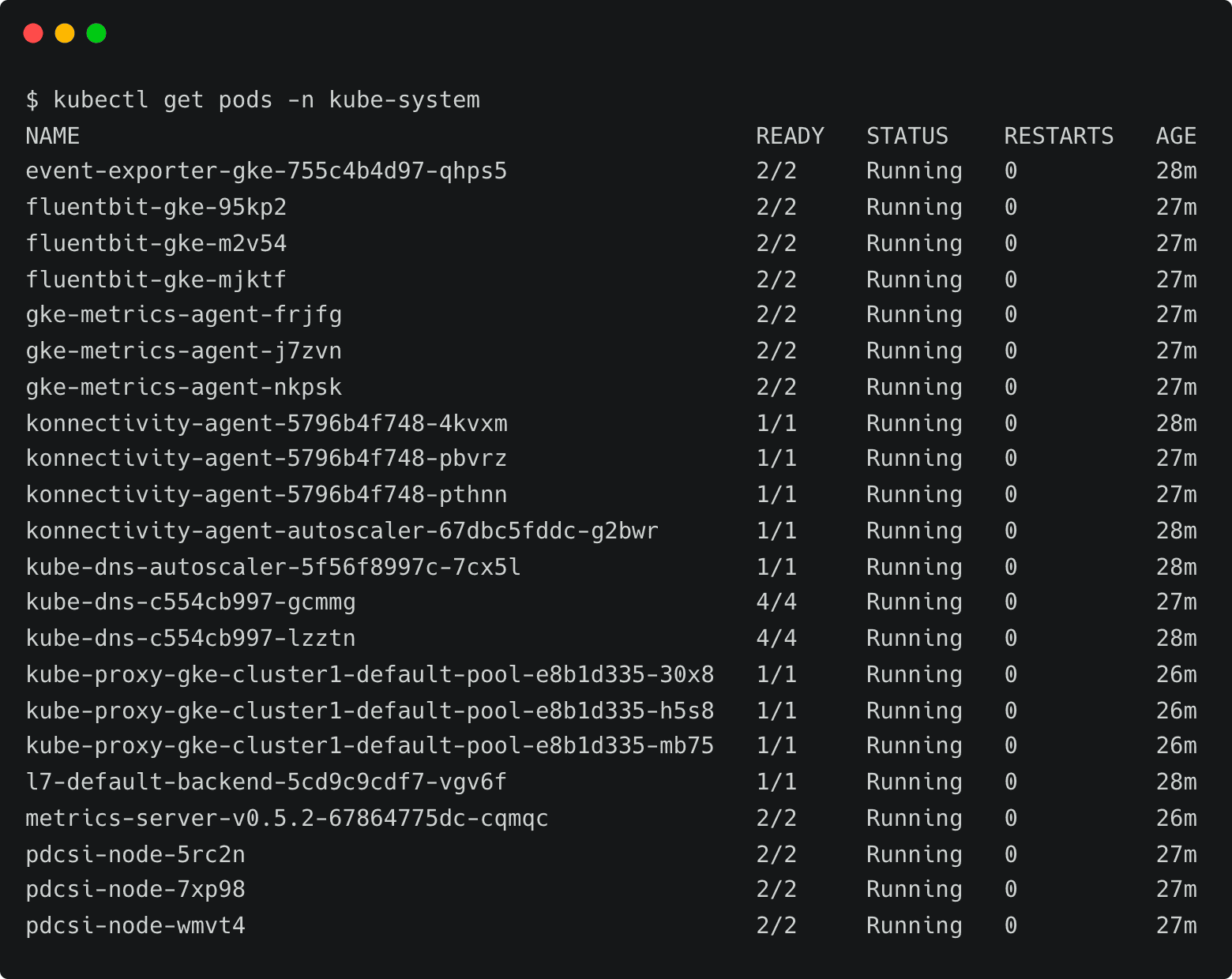This screenshot has height=979, width=1232.
Task: Select the kube-proxy pod name ending in h5s8
Action: click(x=370, y=711)
